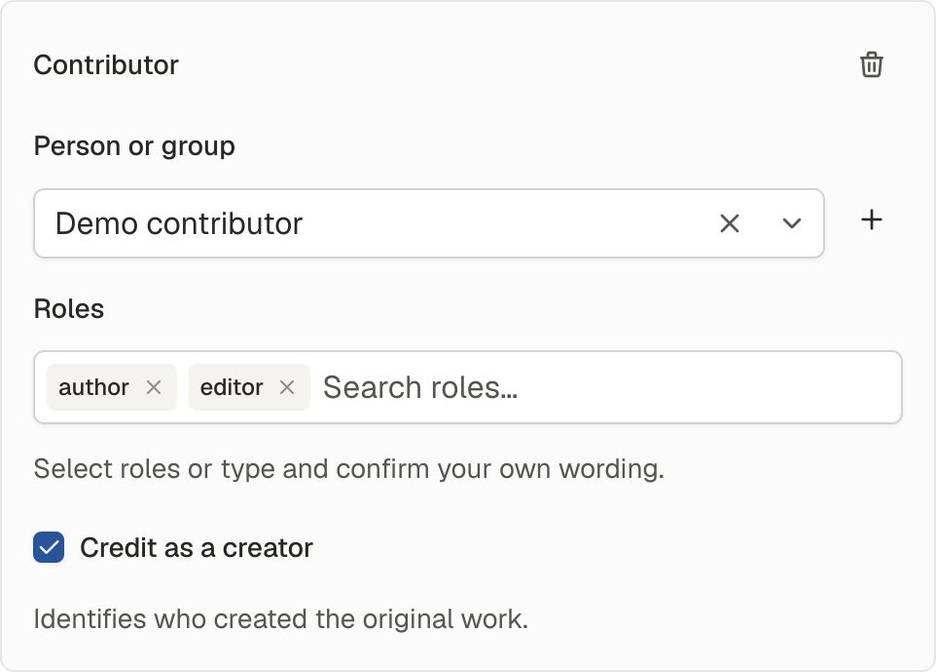
Task: Click 'Select roles or type and confirm' hint
Action: coord(349,469)
